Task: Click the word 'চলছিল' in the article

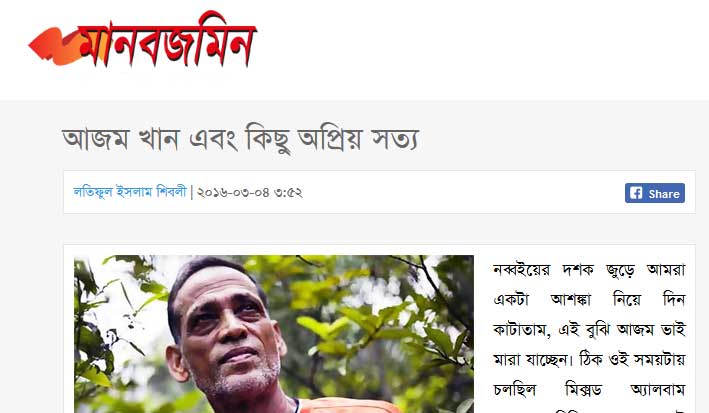Action: (x=515, y=389)
